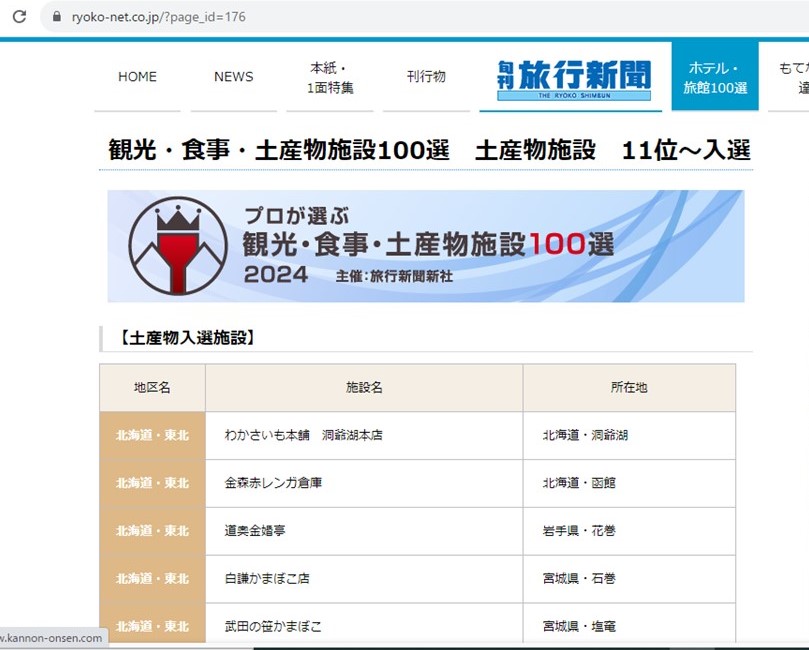
Task: Open the 刊行物 menu item
Action: [426, 77]
